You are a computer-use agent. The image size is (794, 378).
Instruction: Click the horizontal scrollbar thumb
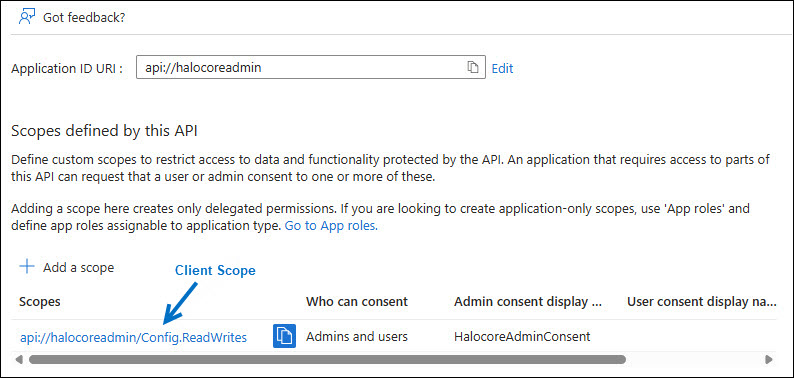[x=327, y=360]
